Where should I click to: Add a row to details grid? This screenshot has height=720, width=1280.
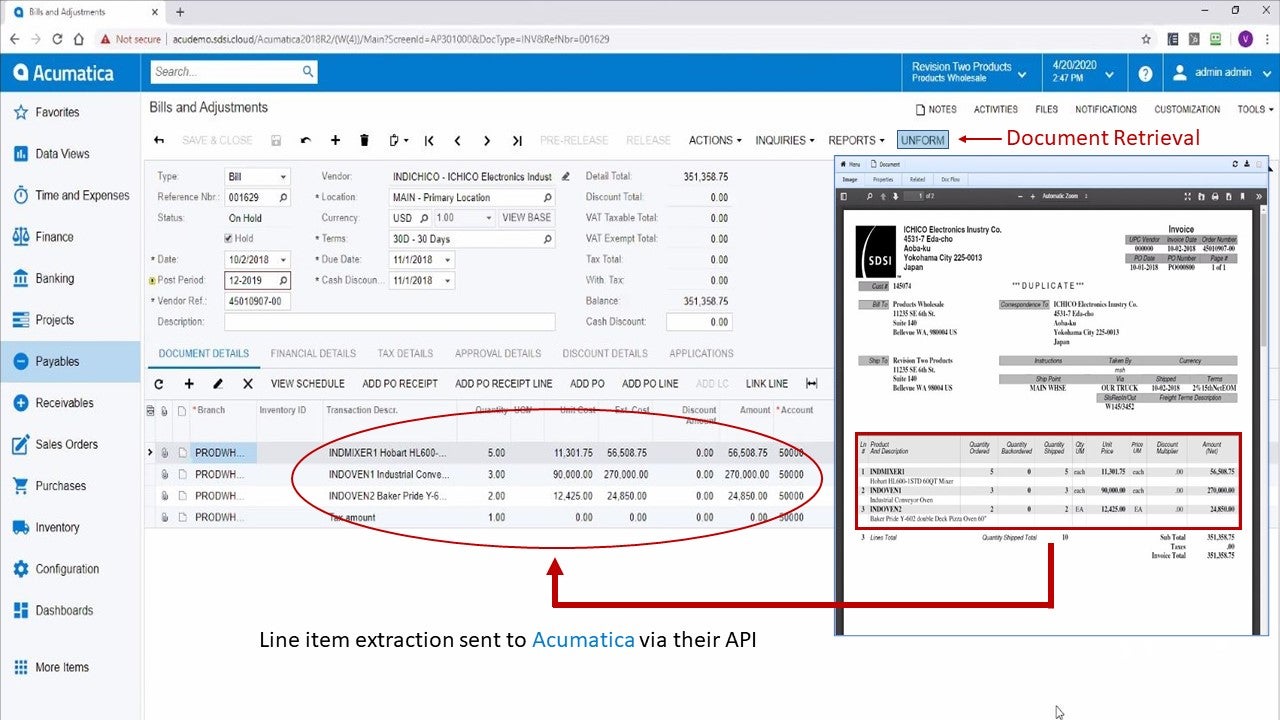[188, 384]
